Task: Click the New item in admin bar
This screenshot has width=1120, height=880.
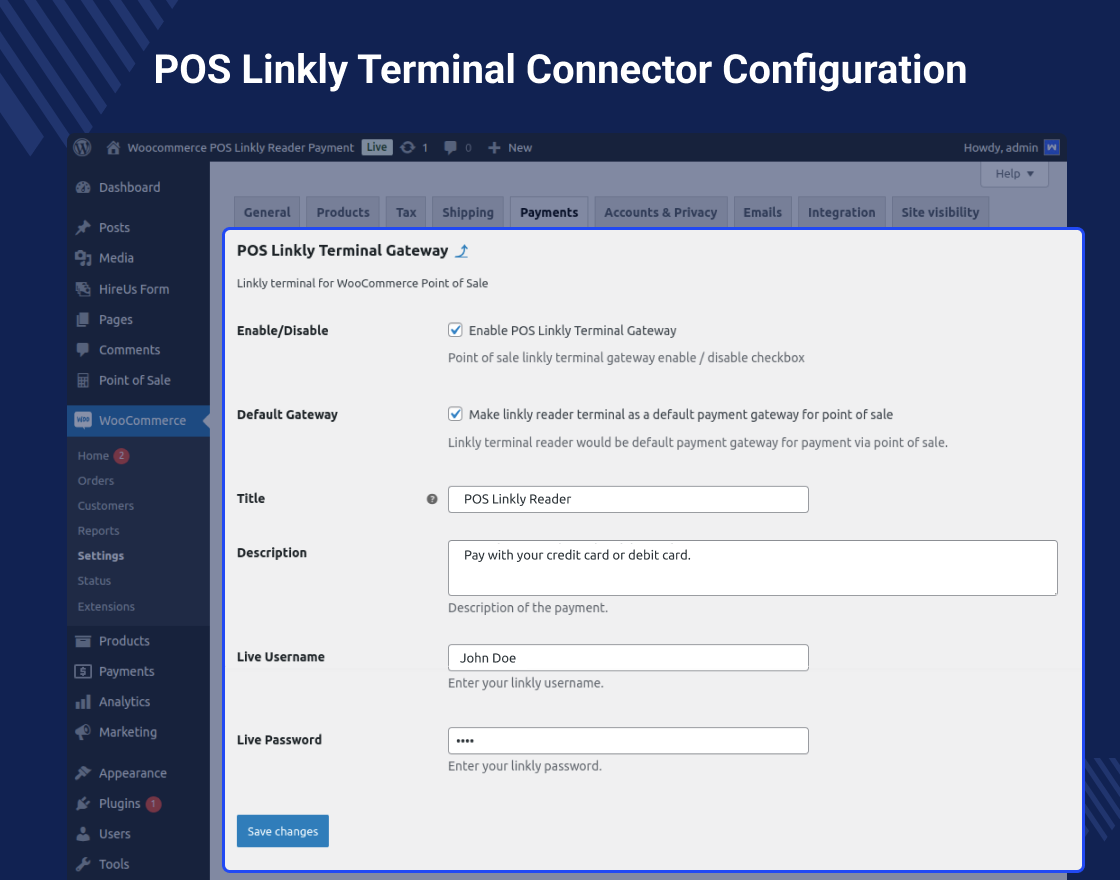Action: coord(510,148)
